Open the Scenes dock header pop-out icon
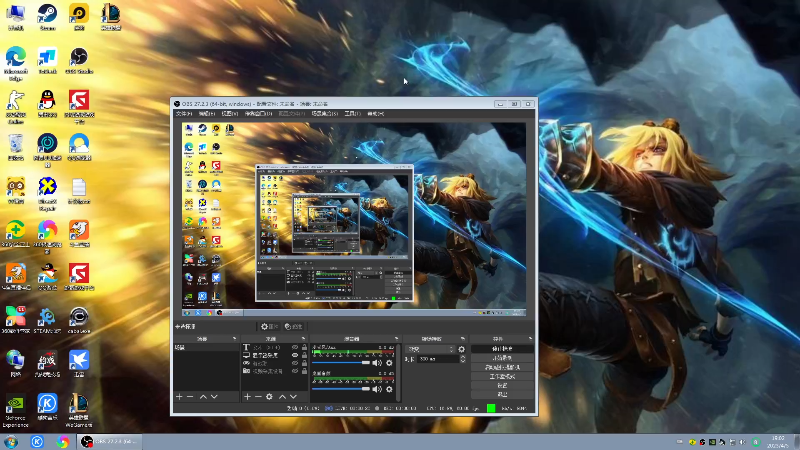 235,338
